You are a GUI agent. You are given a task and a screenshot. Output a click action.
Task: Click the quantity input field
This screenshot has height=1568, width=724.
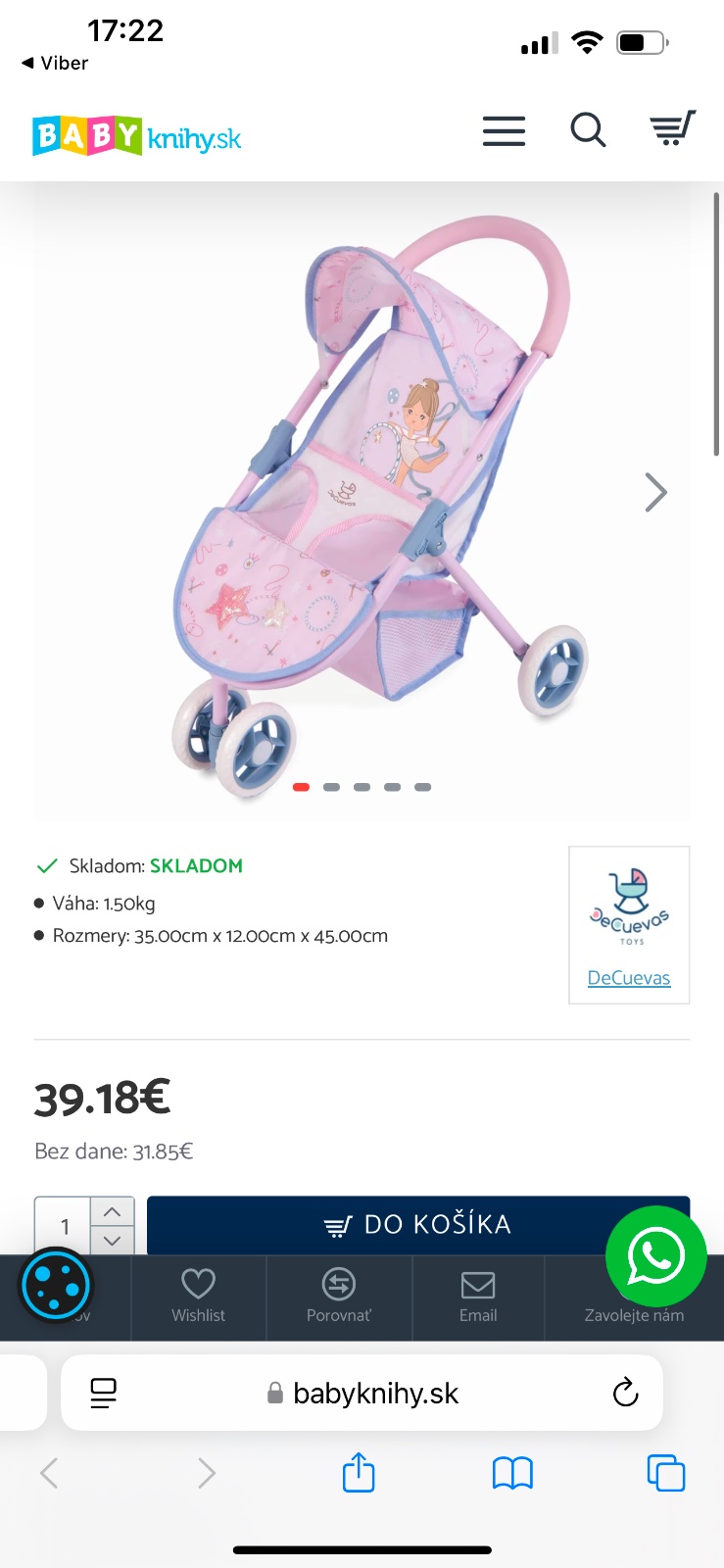(64, 1226)
